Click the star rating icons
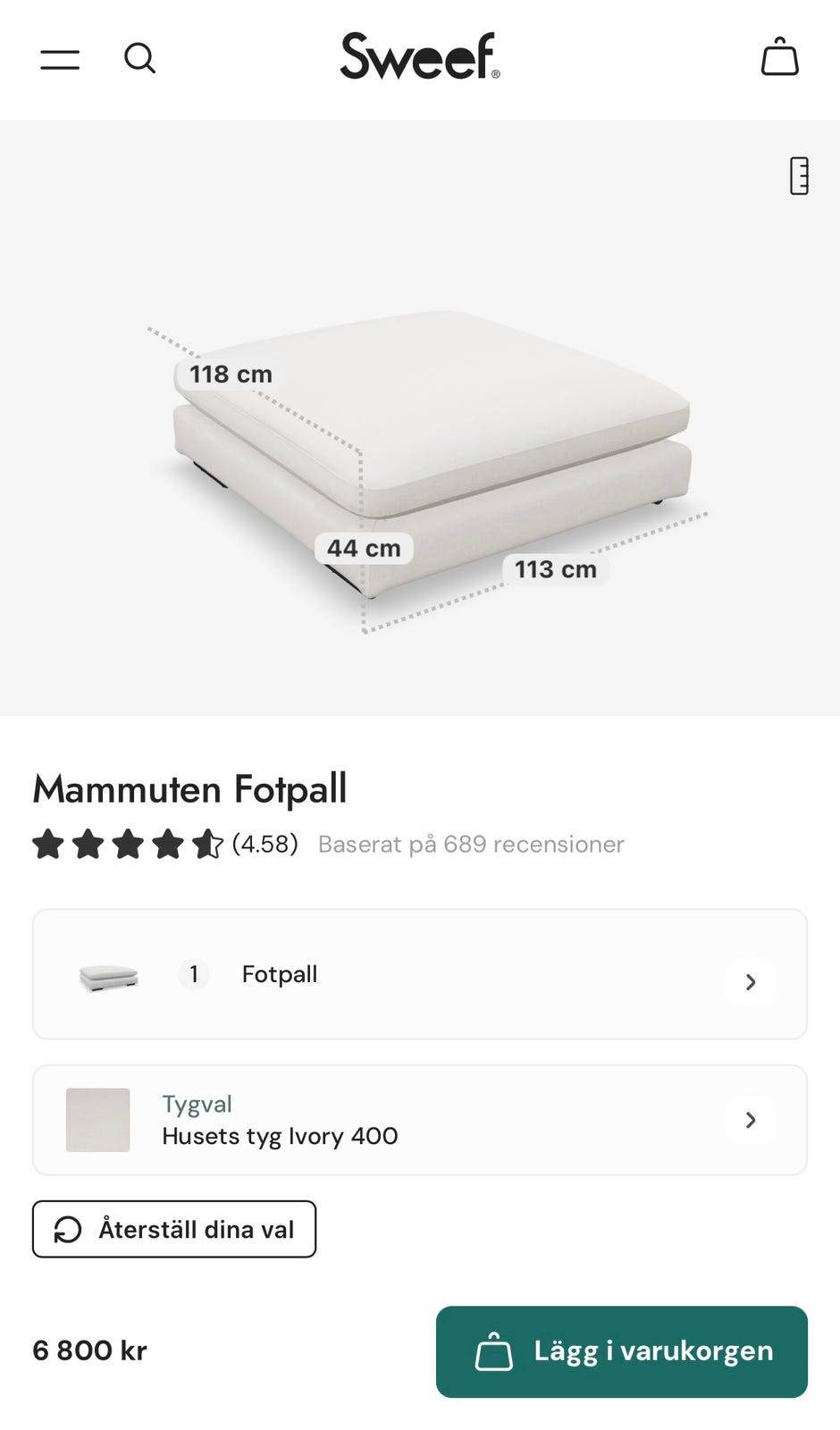840x1430 pixels. pyautogui.click(x=127, y=845)
